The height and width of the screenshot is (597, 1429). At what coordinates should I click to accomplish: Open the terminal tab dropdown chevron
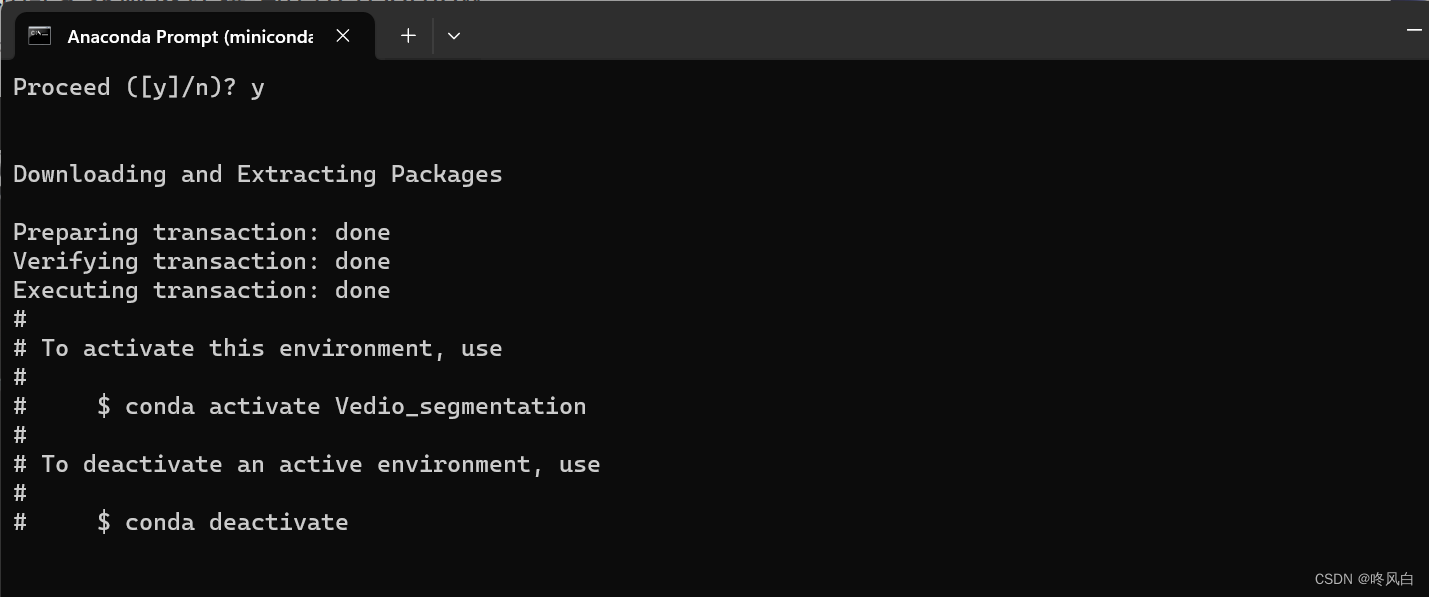pyautogui.click(x=453, y=35)
